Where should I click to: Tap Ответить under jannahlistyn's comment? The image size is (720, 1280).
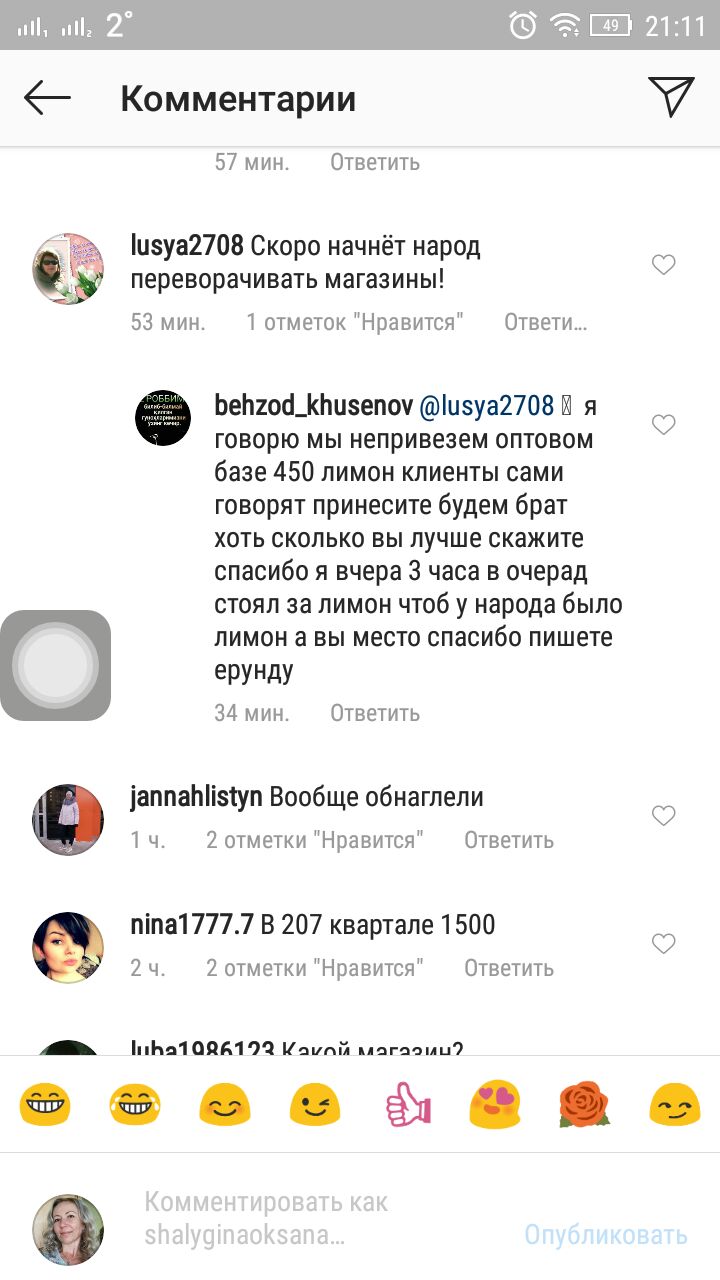pyautogui.click(x=509, y=840)
